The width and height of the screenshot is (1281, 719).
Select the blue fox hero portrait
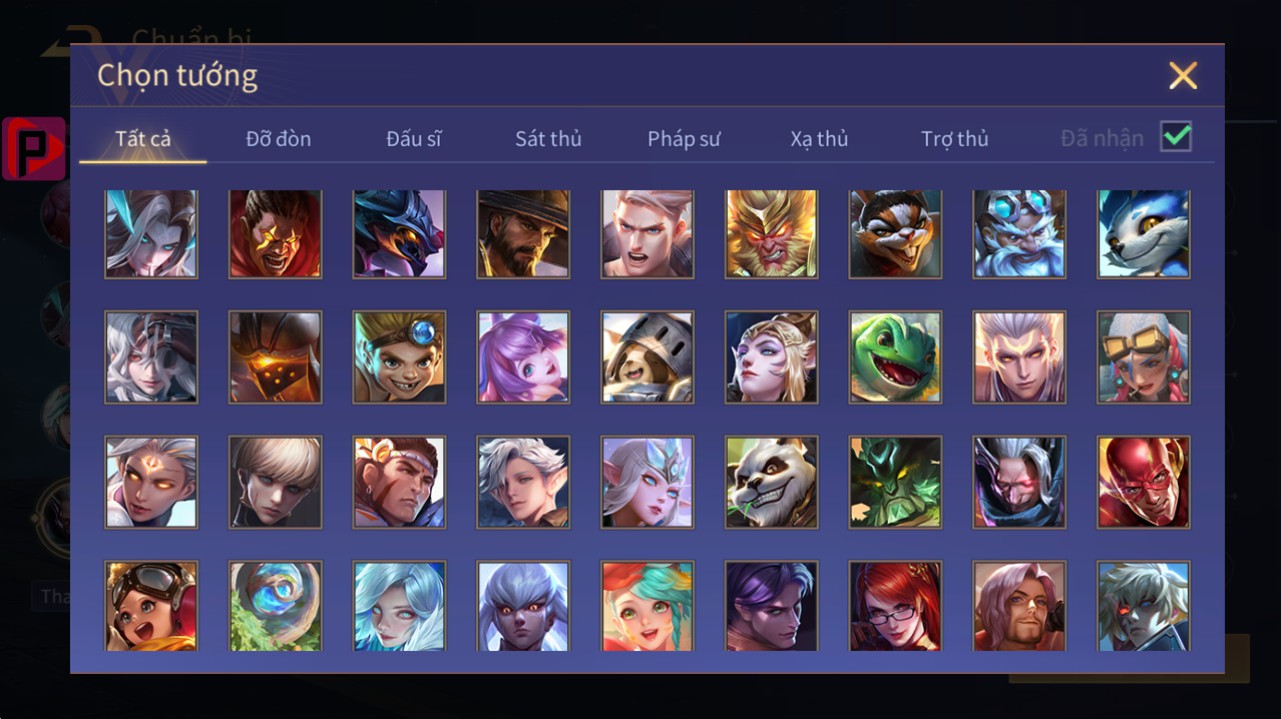click(1143, 234)
